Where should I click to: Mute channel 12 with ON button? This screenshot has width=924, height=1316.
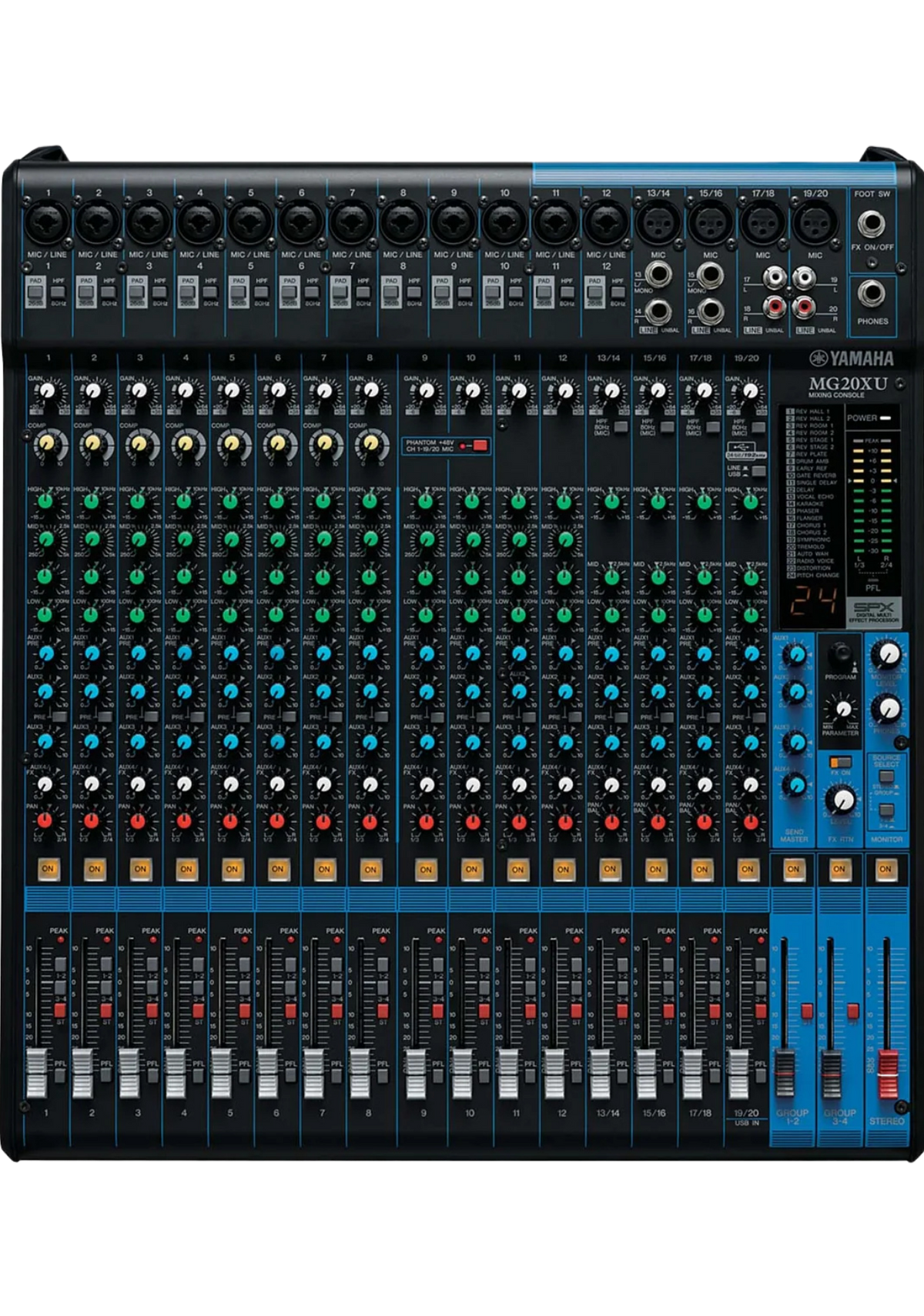point(564,869)
